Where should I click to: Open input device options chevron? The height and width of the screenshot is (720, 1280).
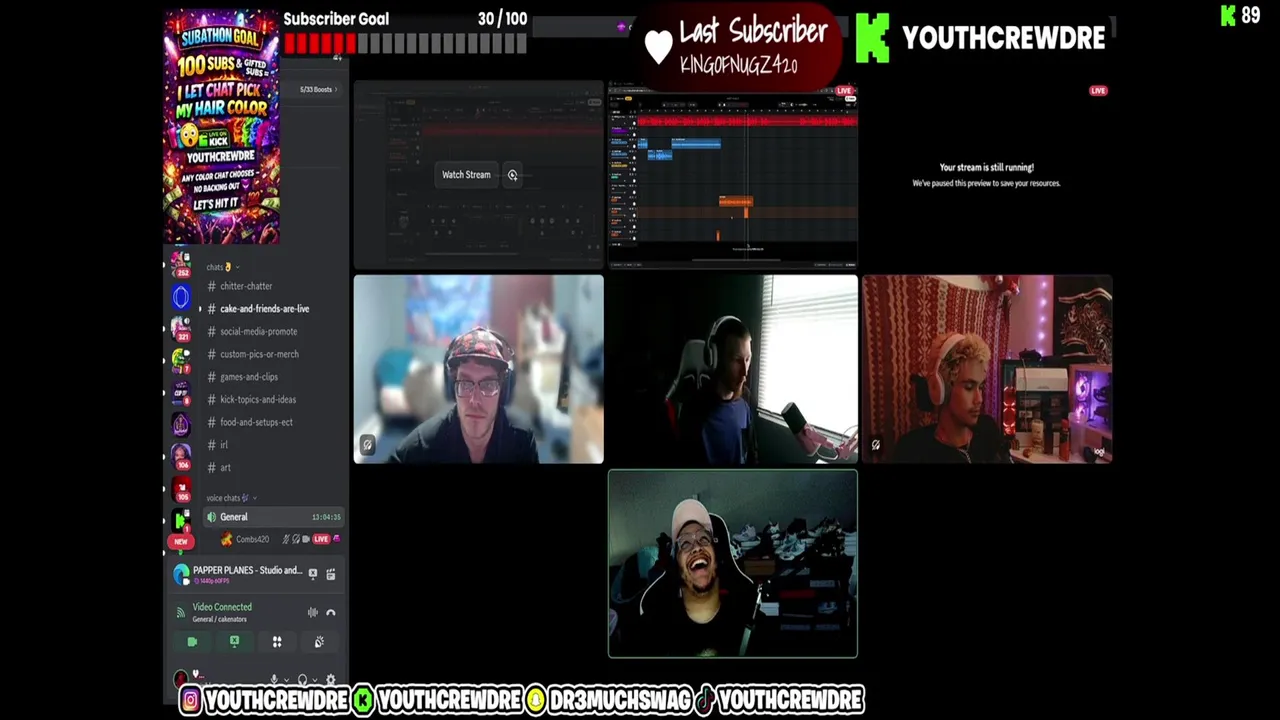285,680
